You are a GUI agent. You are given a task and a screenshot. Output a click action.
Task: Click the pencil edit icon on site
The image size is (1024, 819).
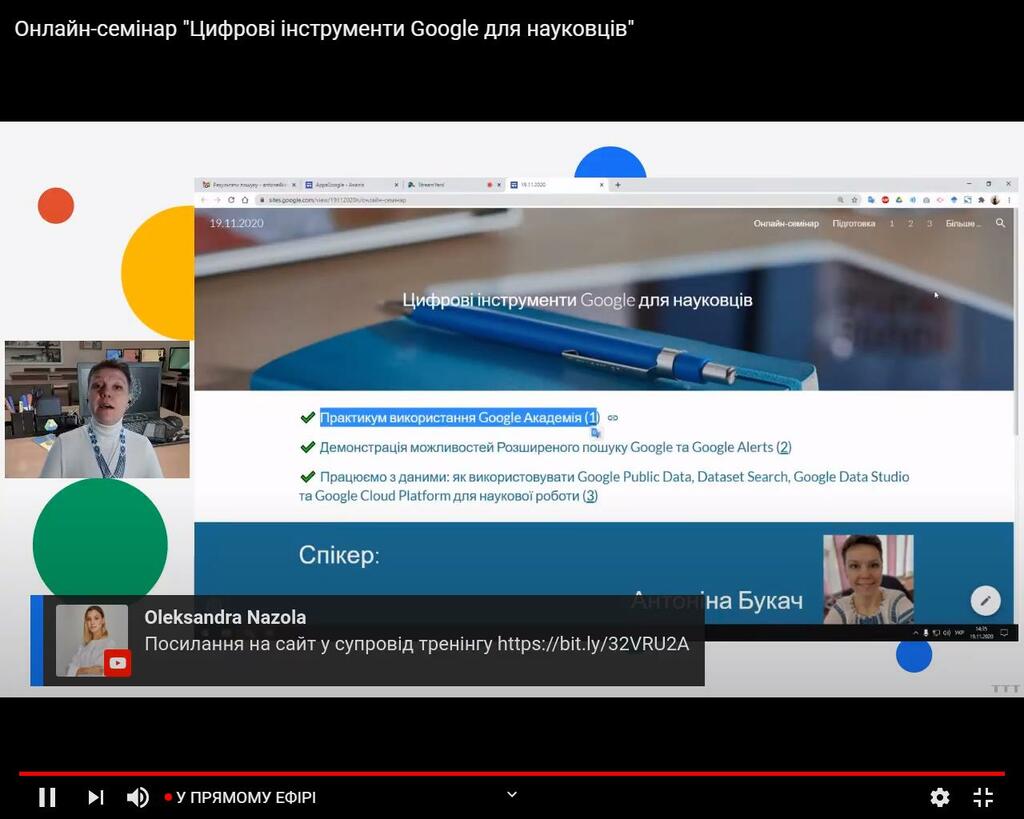point(985,600)
